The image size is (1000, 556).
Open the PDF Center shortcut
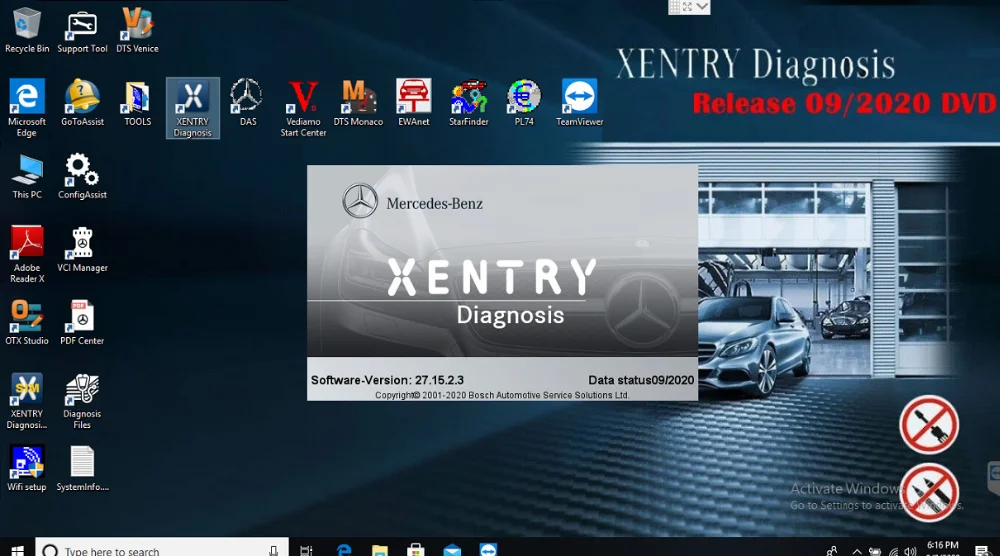coord(82,322)
